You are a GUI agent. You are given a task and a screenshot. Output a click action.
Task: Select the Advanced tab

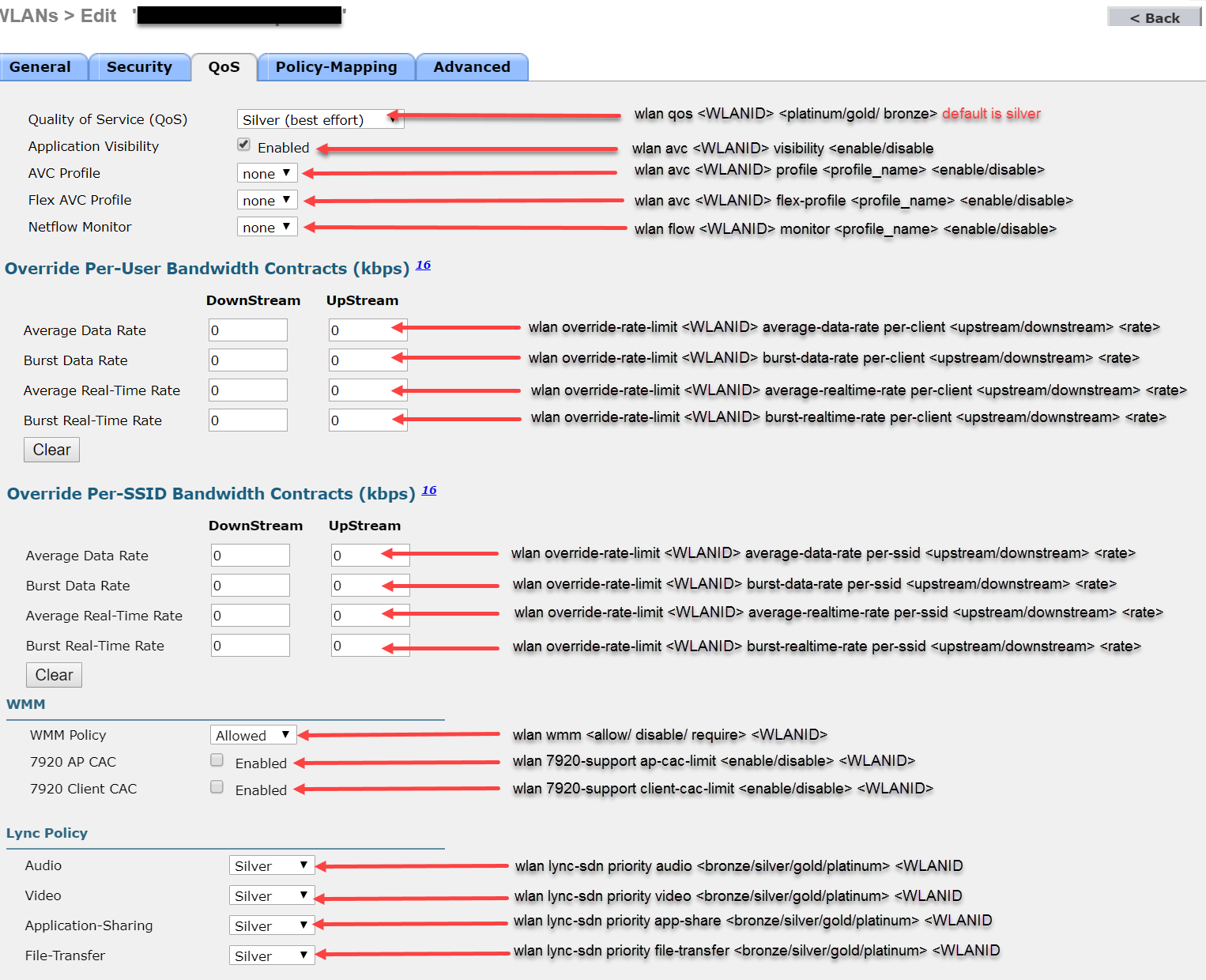(x=471, y=67)
